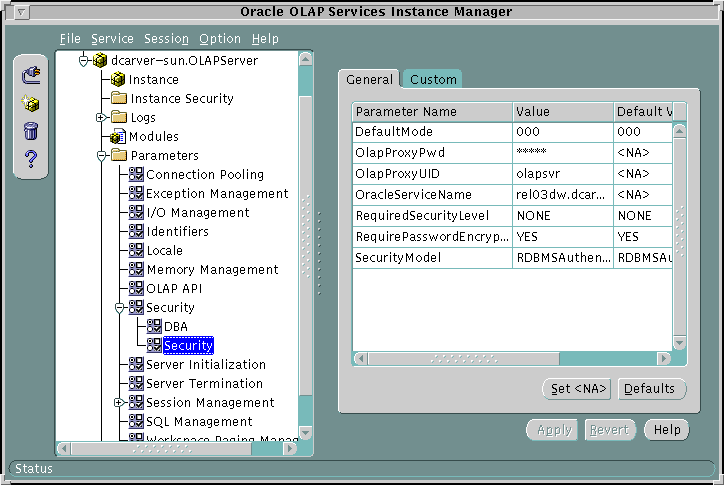Open the Help menu
Screen dimensions: 724x485
265,39
